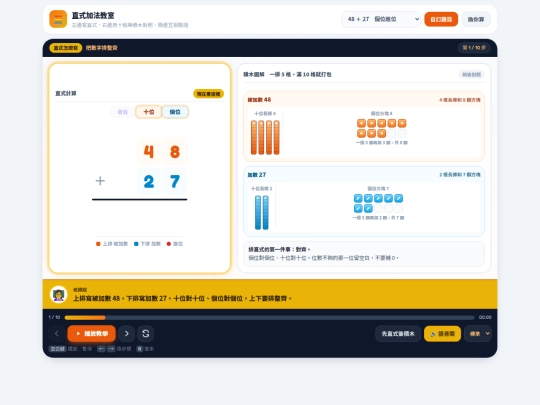Click the 4 rods and 8 cubes summary text
This screenshot has height=405, width=540.
click(x=459, y=100)
